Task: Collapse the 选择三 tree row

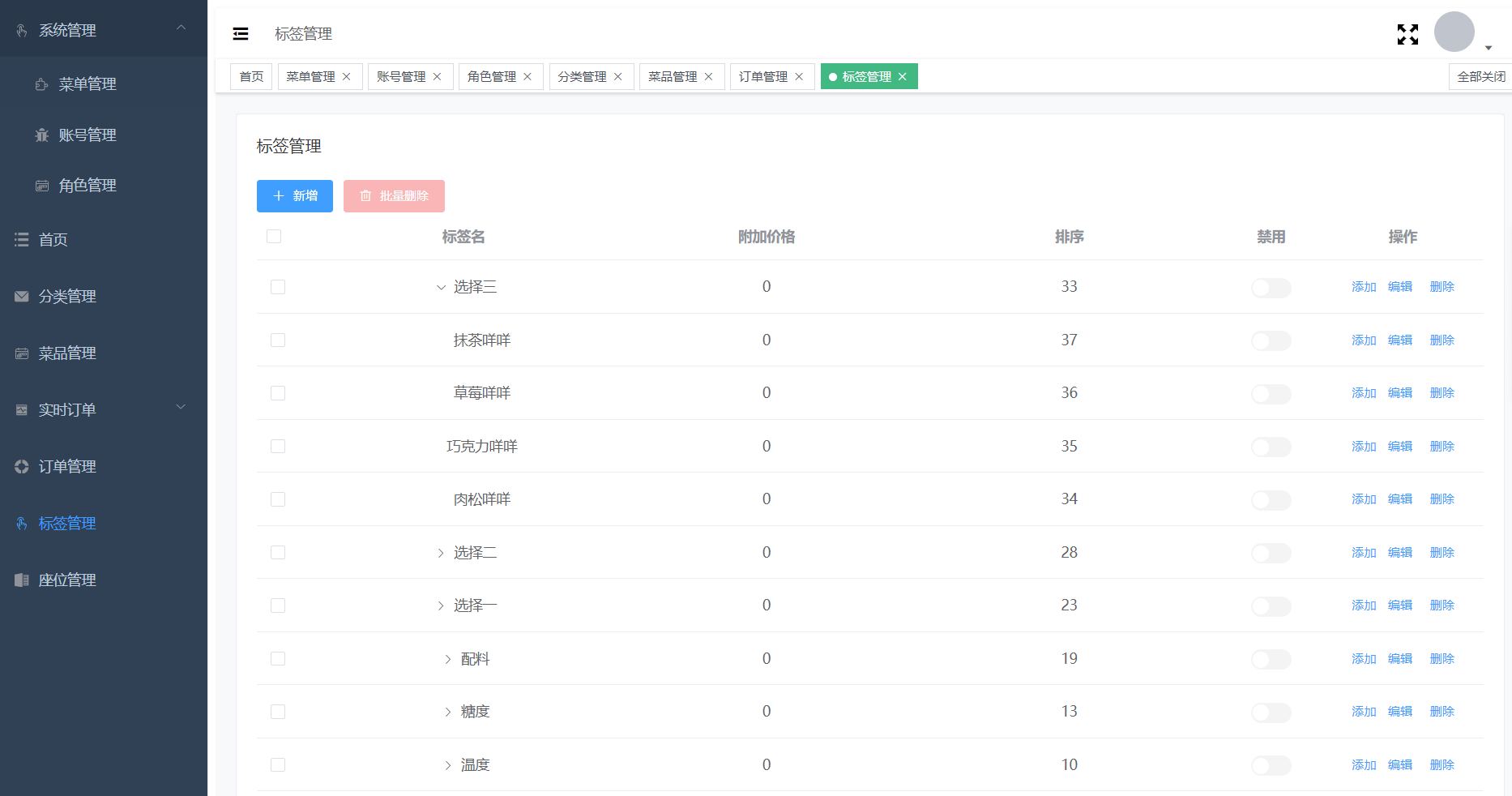Action: 441,287
